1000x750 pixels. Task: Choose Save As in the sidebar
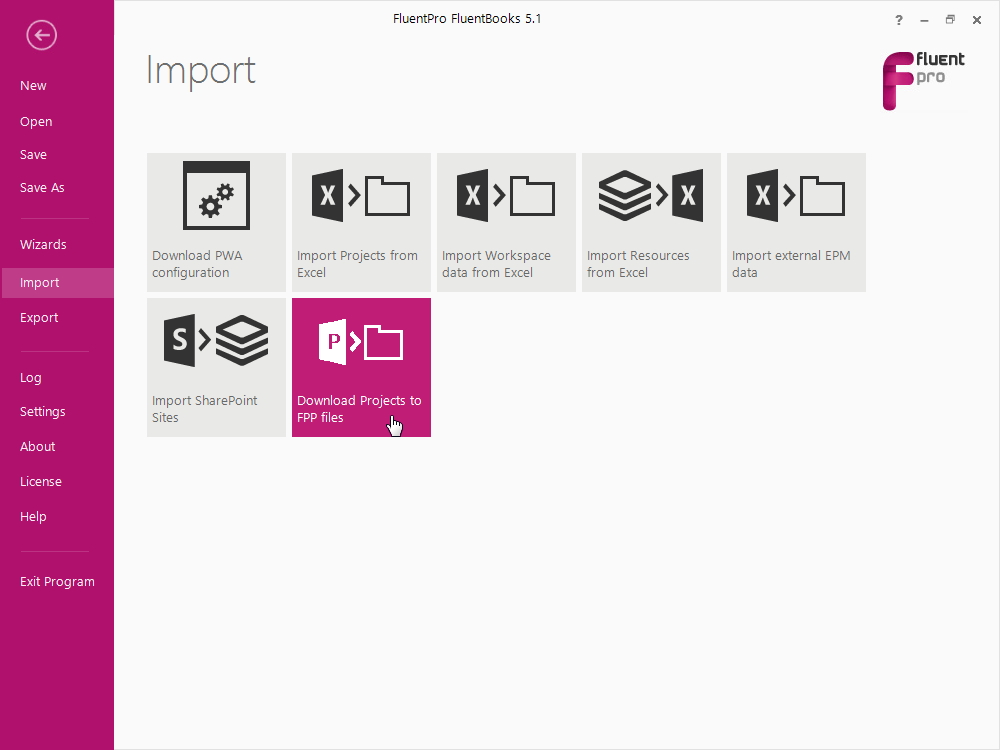click(x=42, y=188)
